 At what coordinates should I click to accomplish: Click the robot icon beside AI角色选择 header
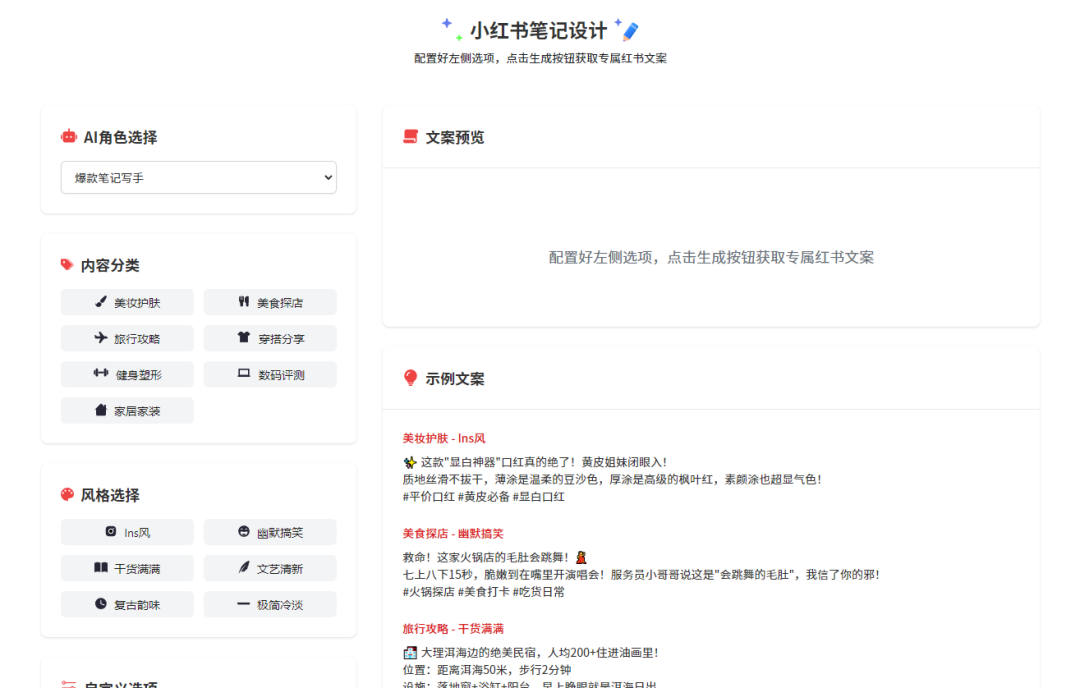click(68, 137)
